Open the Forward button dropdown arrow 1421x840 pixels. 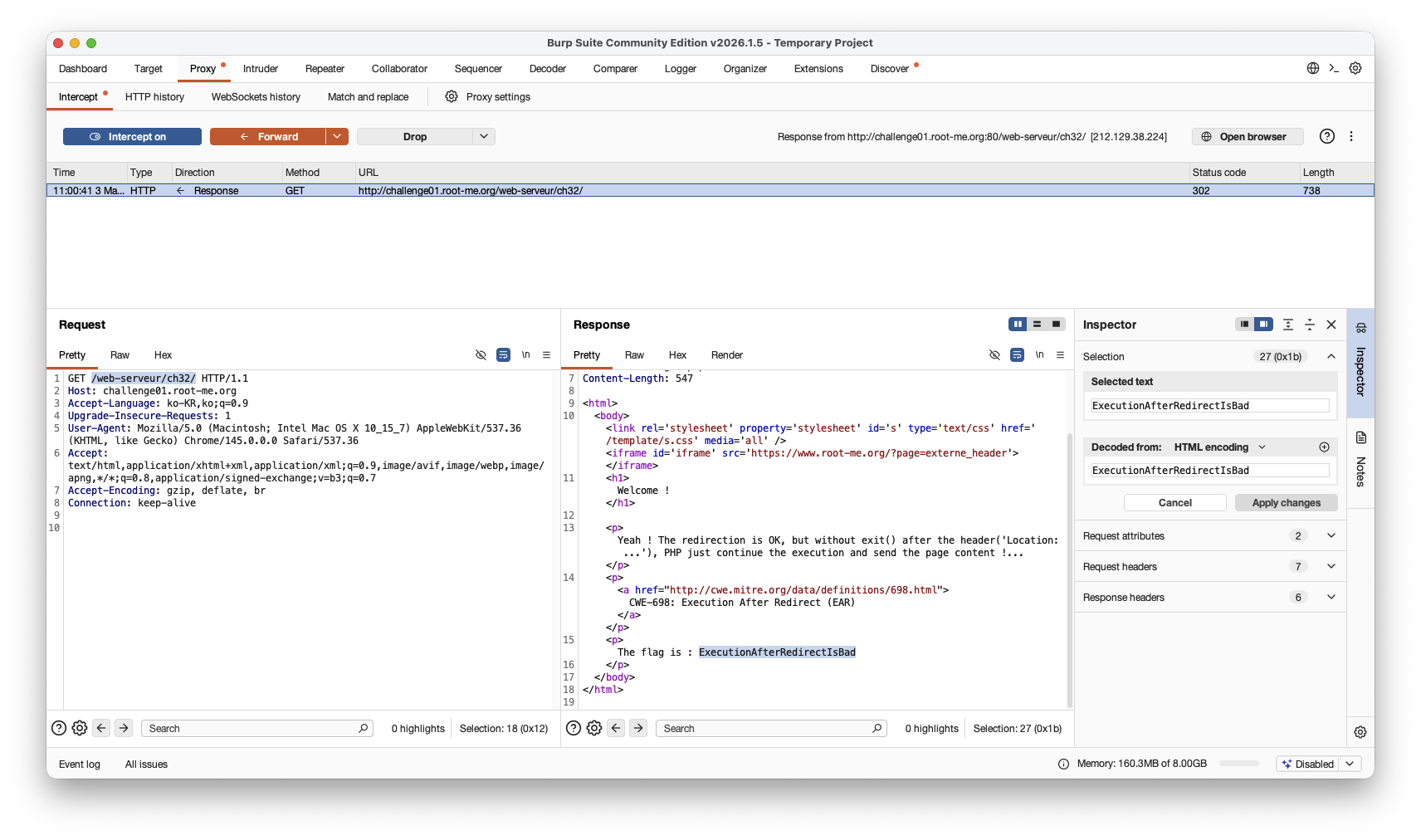pos(337,136)
